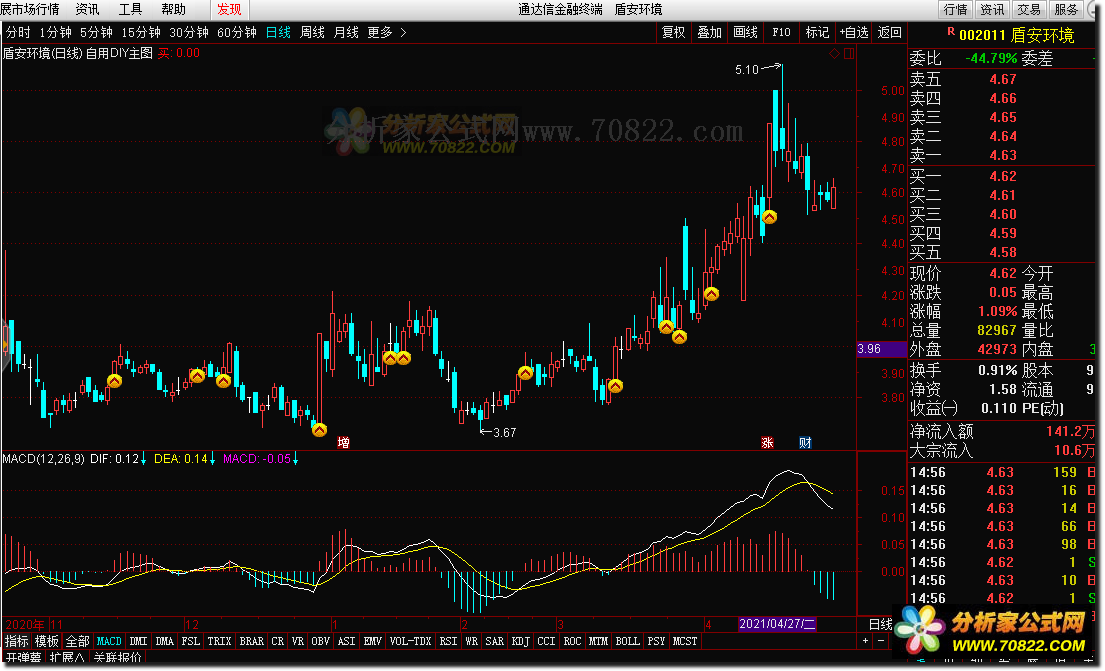Switch to the 1分钟 chart period

pyautogui.click(x=56, y=32)
